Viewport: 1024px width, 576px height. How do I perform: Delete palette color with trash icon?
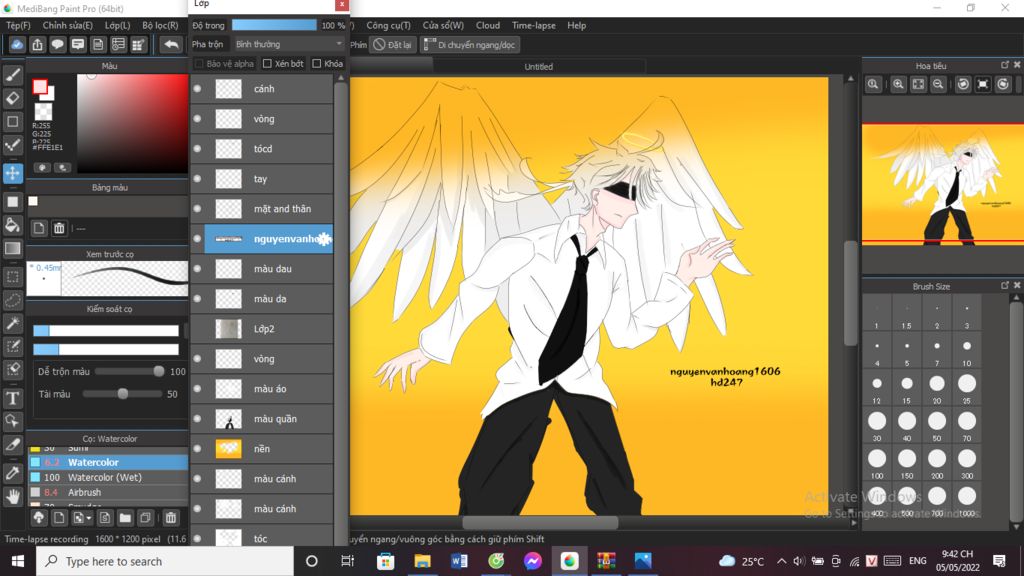(59, 228)
